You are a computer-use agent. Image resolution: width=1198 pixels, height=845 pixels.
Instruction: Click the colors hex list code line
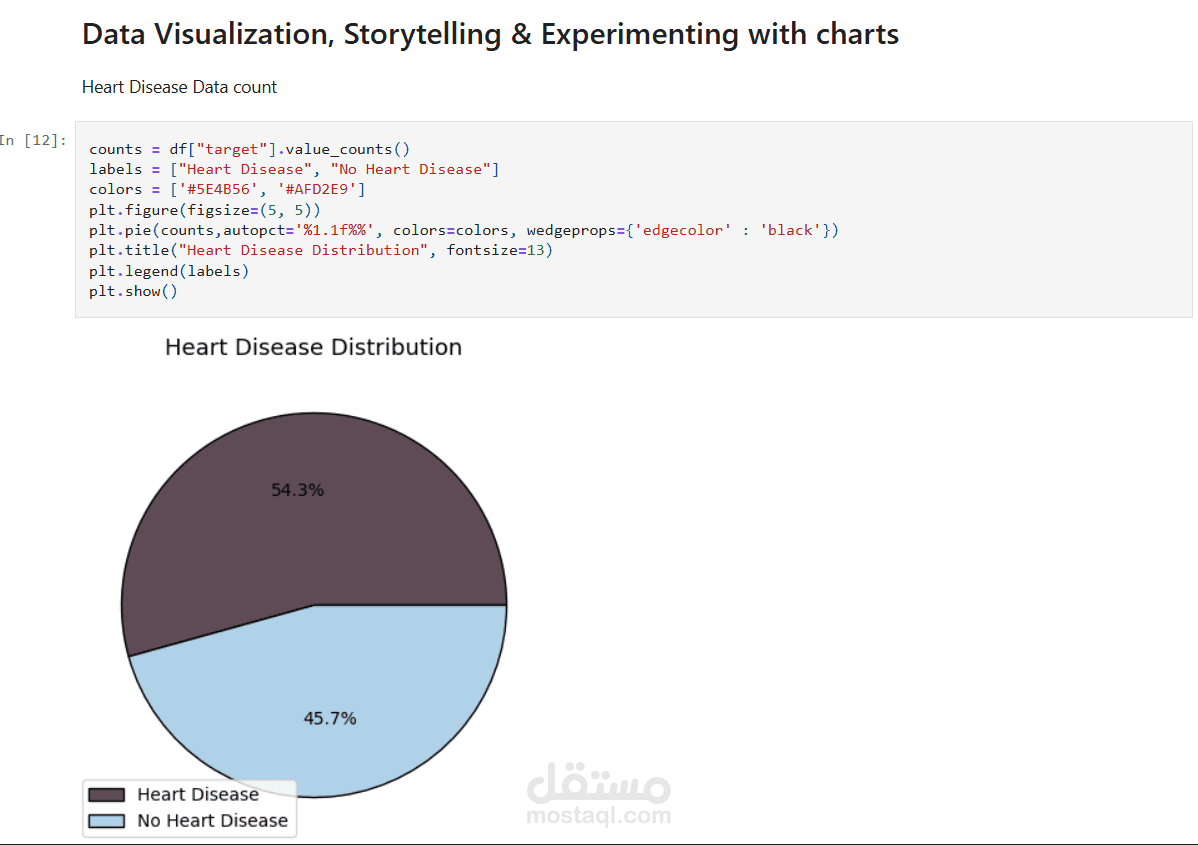(x=227, y=189)
